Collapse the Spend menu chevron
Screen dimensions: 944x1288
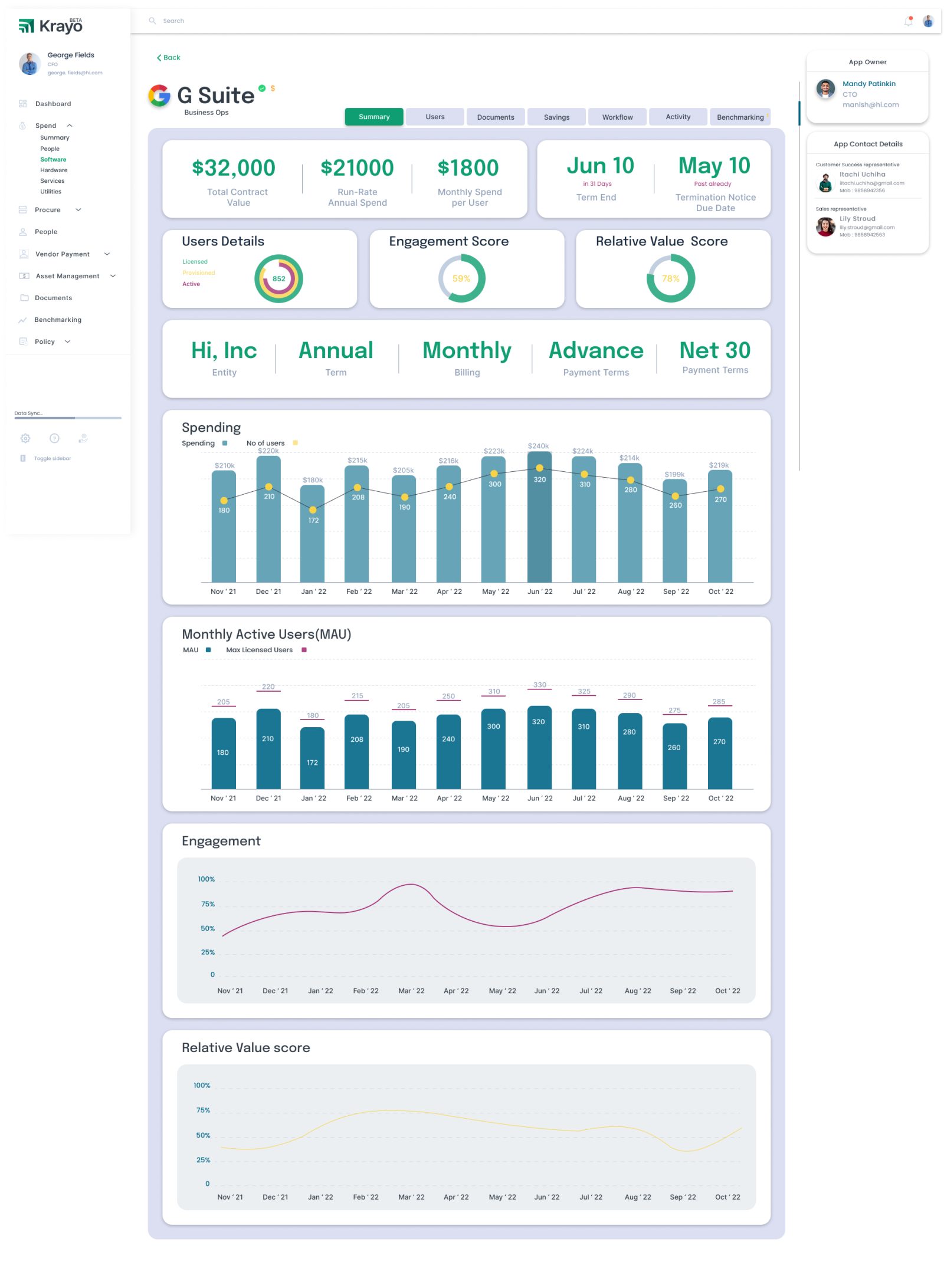tap(70, 126)
